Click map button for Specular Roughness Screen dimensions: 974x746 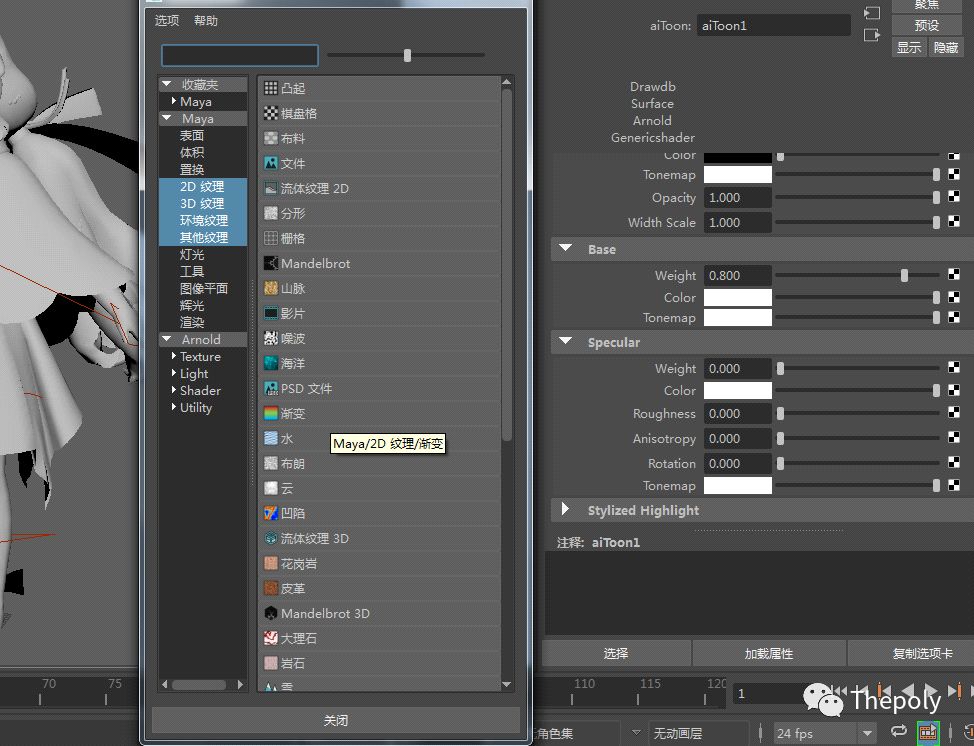954,413
